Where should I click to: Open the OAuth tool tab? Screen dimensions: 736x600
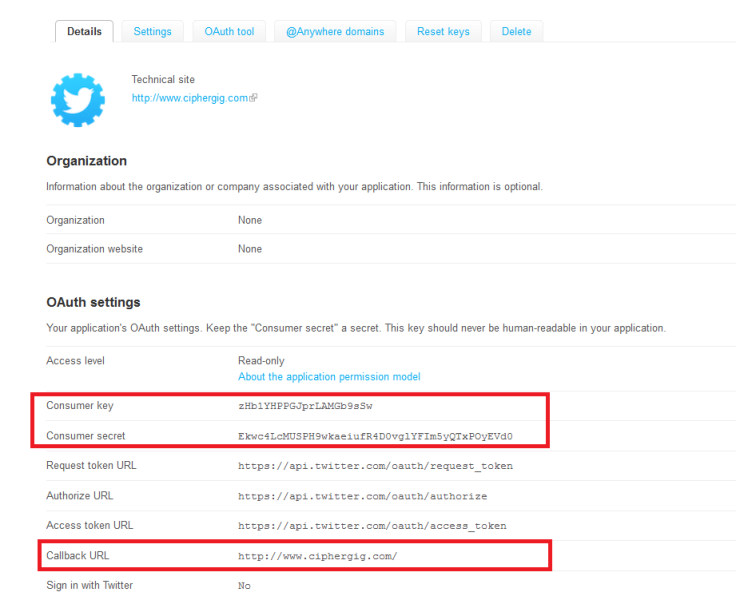click(229, 31)
